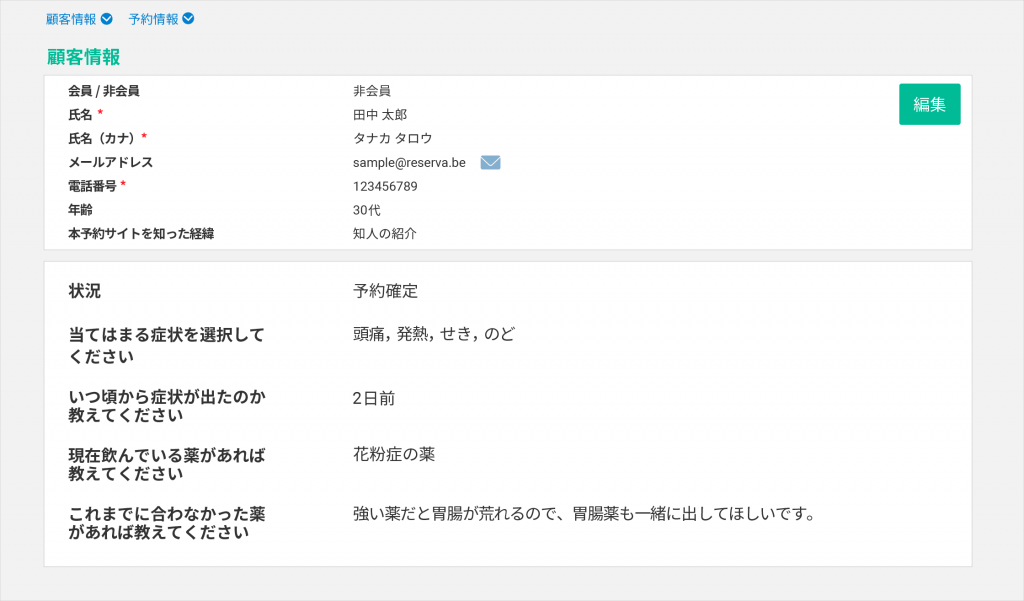Click the 予約確定 status value

(x=385, y=291)
